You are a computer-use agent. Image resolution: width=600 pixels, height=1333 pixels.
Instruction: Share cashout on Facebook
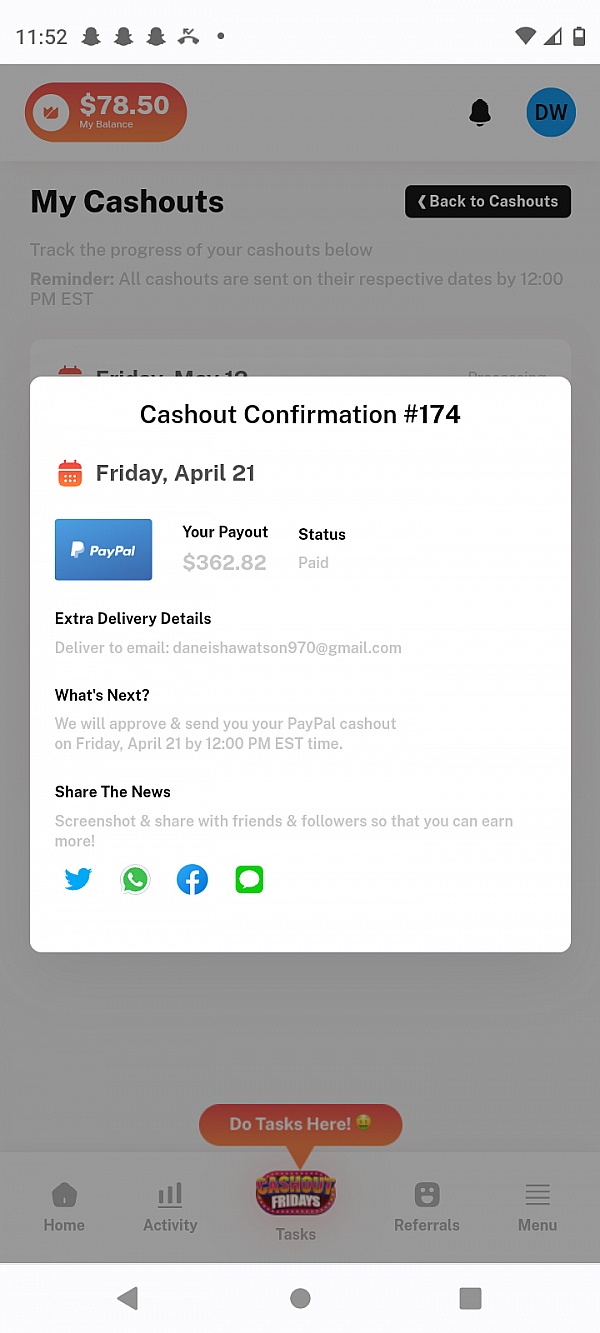(192, 880)
